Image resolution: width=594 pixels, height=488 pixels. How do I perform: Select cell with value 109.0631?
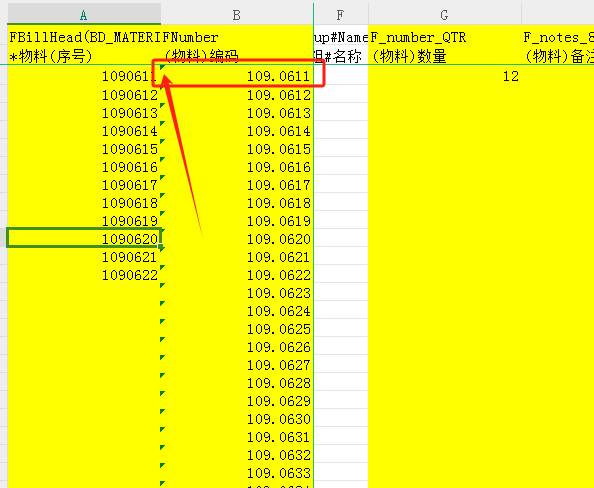tap(237, 436)
